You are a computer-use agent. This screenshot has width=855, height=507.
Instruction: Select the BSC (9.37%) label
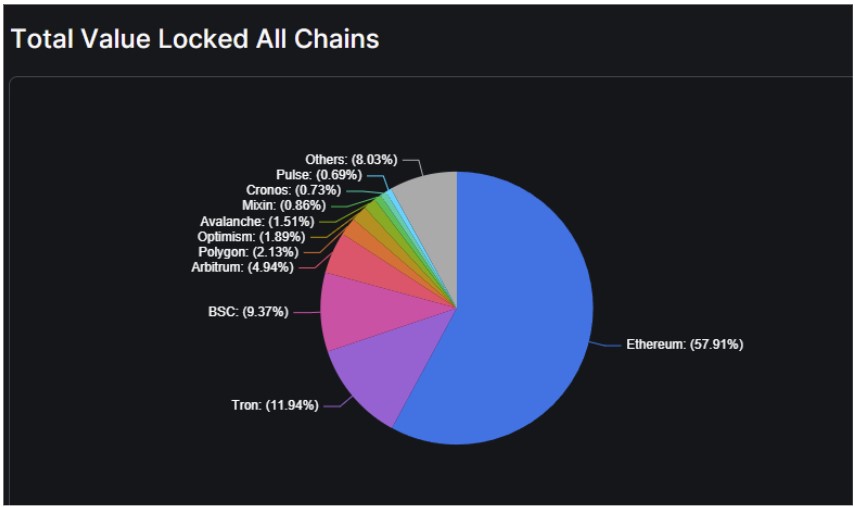pos(247,312)
